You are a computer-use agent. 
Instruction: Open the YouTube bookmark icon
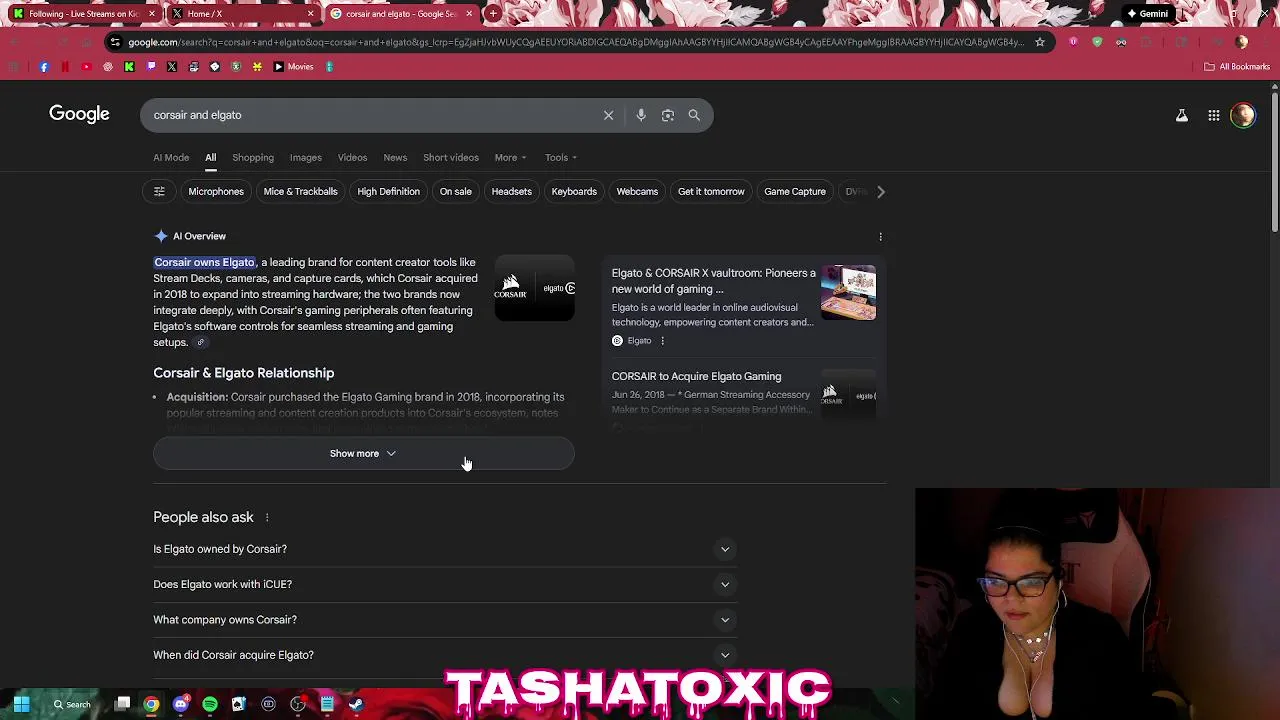(x=86, y=67)
